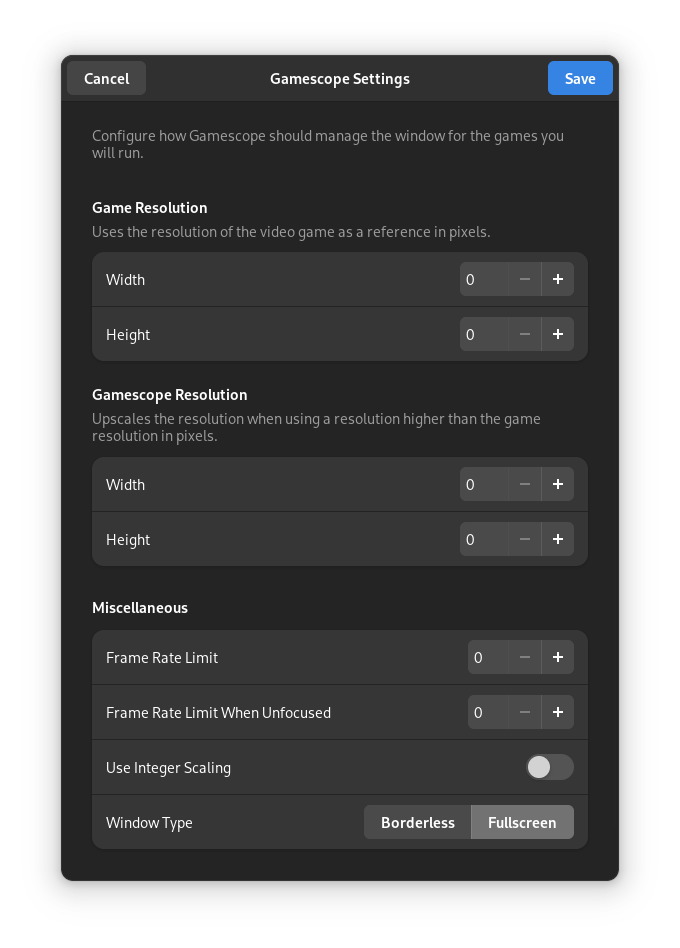The image size is (680, 948).
Task: Select Fullscreen window type
Action: click(x=522, y=823)
